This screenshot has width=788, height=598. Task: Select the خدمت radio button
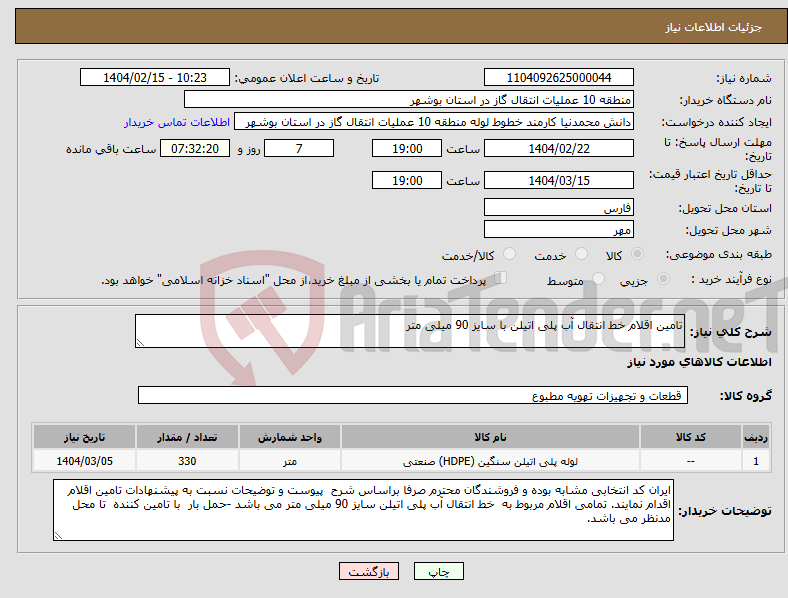(581, 254)
